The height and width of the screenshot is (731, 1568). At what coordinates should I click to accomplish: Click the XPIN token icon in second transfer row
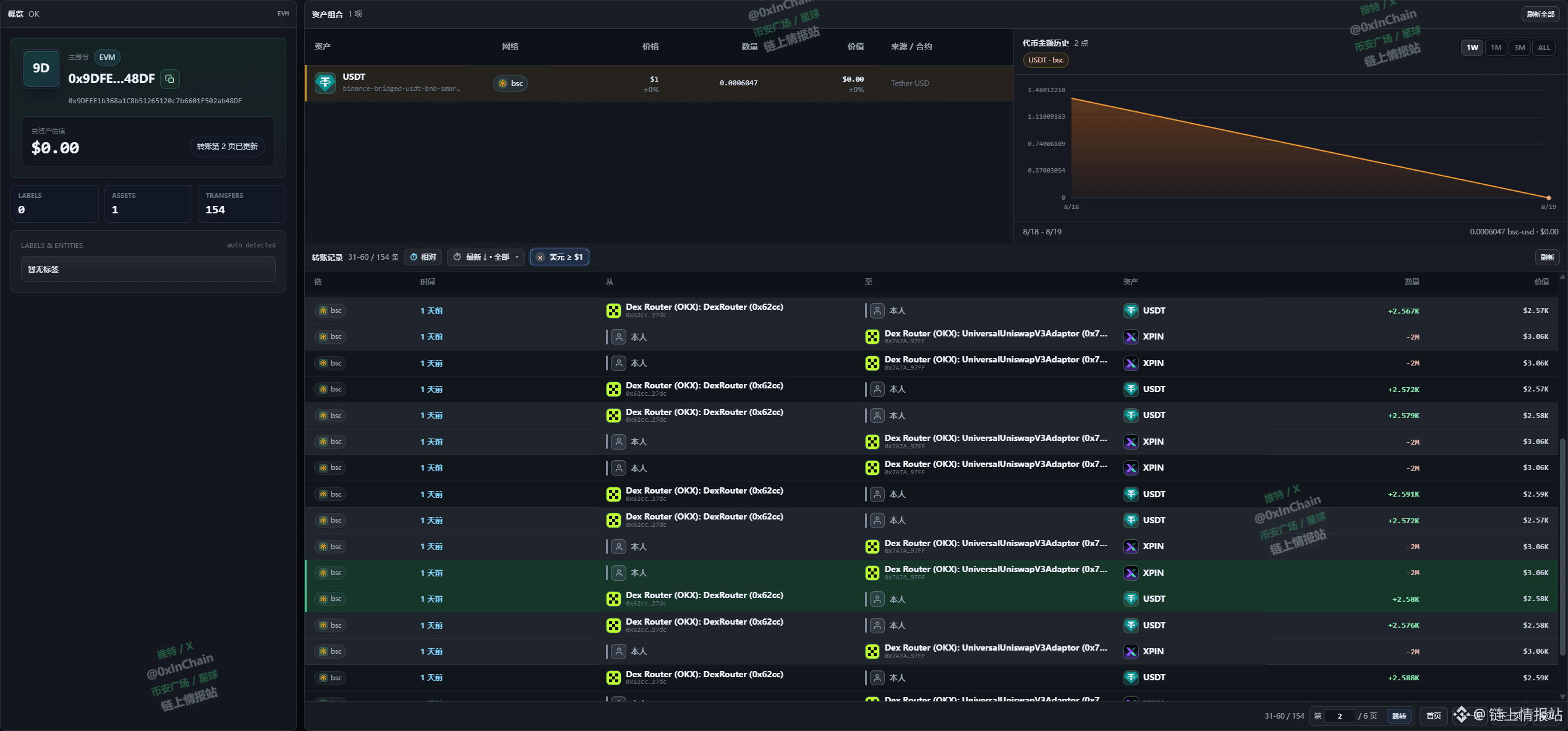1131,337
